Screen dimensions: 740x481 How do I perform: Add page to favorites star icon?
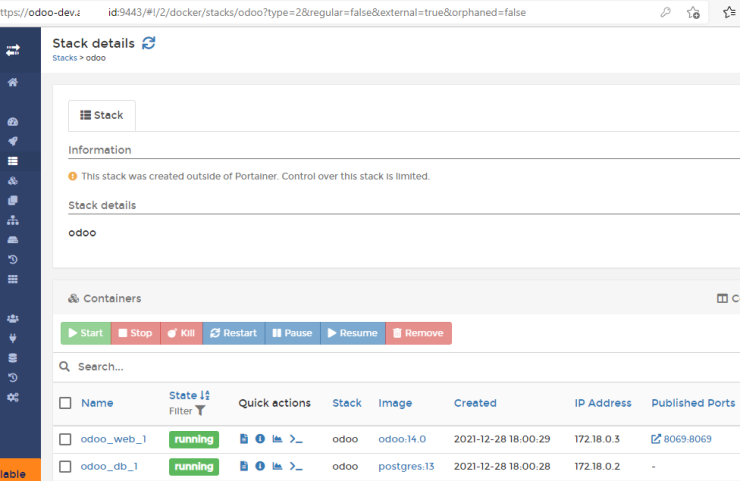pyautogui.click(x=693, y=12)
